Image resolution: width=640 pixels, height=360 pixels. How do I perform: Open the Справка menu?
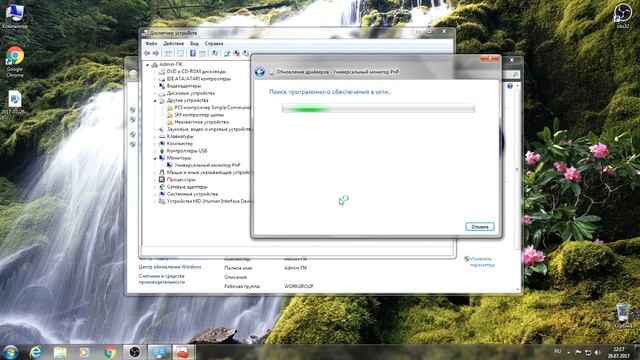(214, 43)
